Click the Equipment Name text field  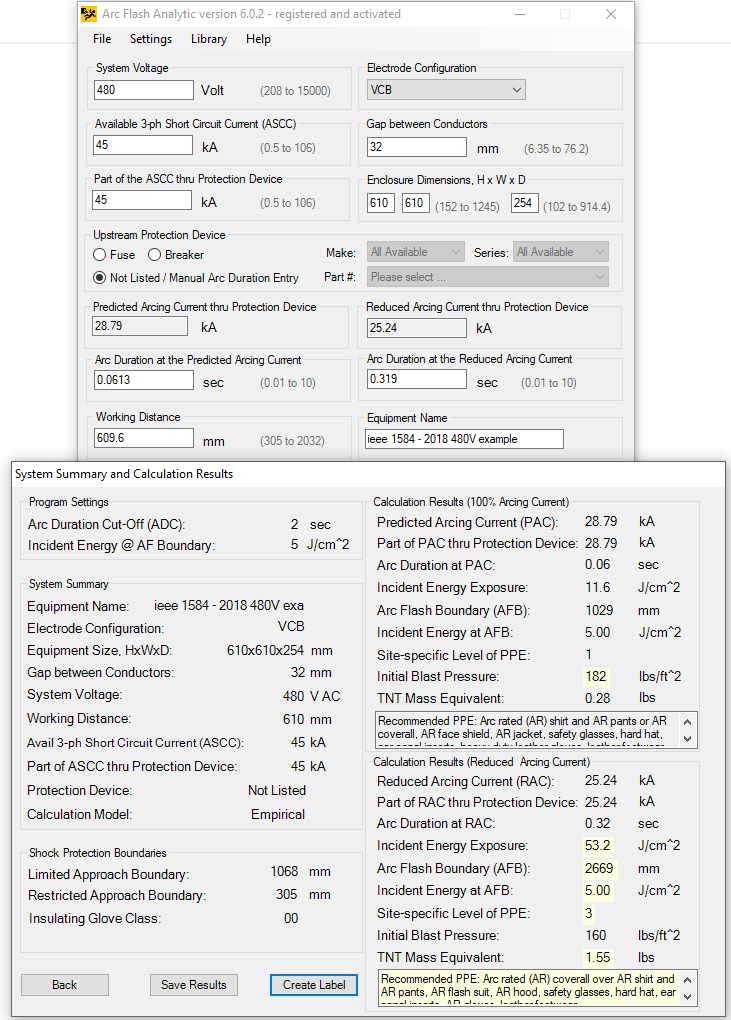(x=464, y=439)
